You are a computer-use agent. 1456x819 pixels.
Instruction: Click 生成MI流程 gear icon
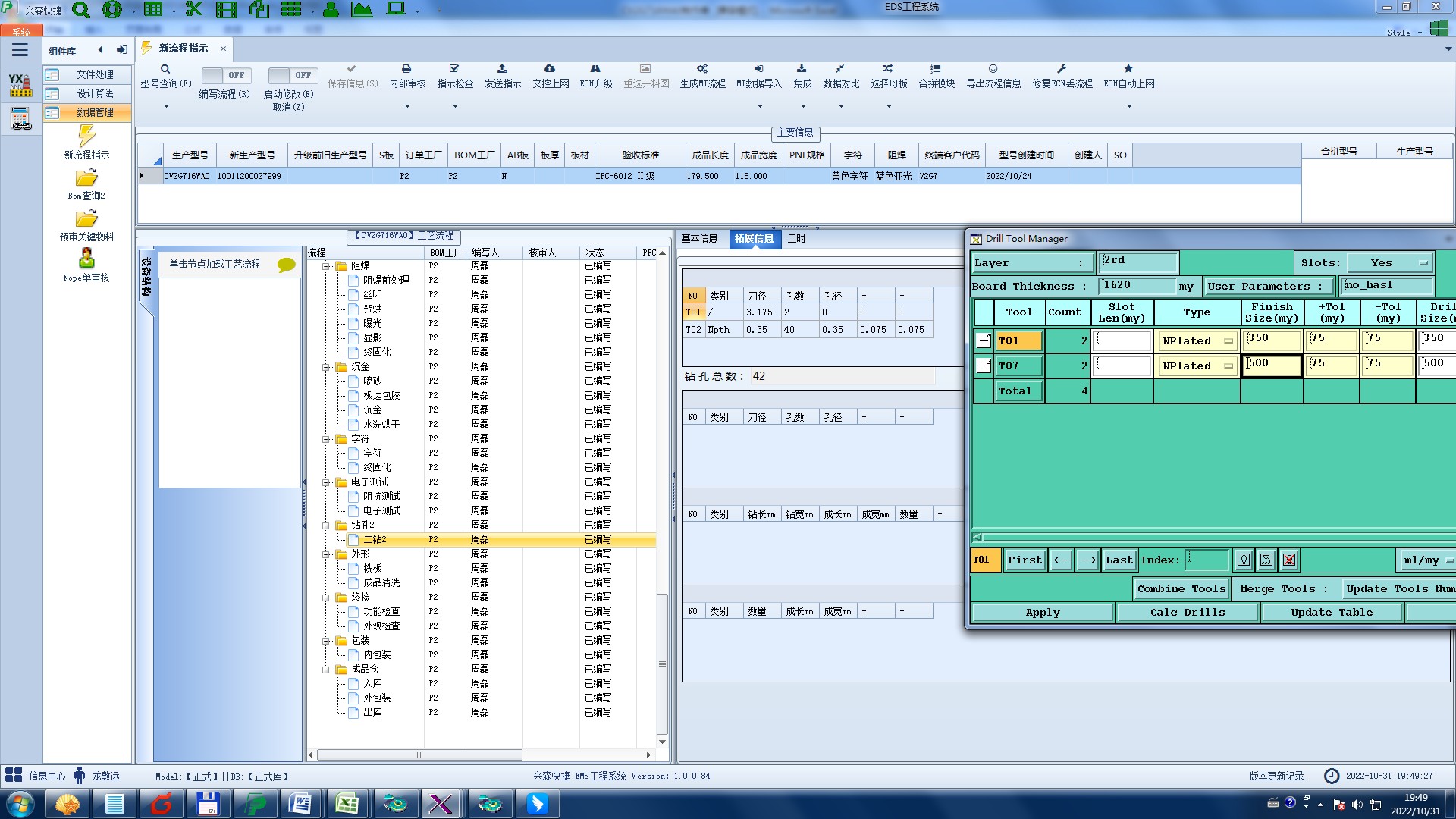click(702, 69)
